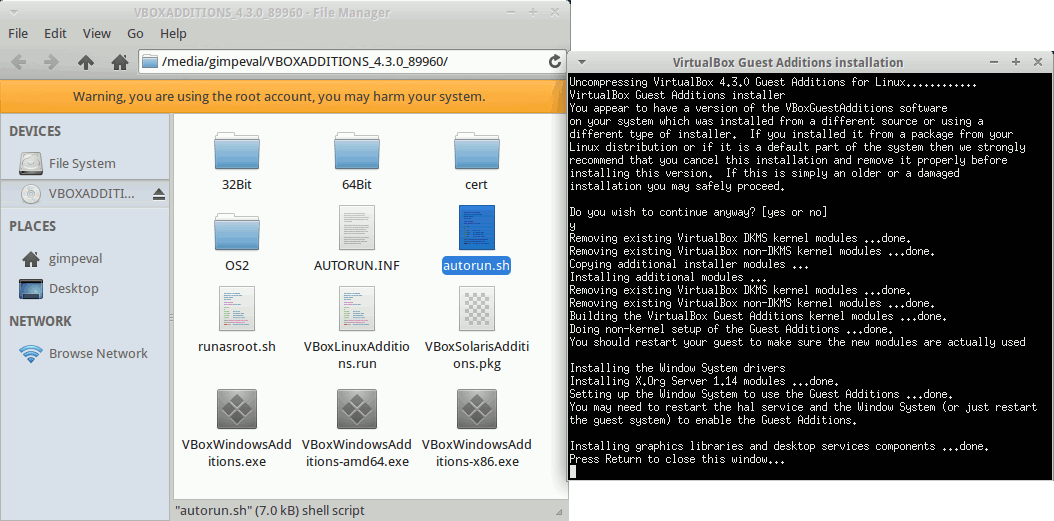Select VBoxWindowsAdditions.exe icon
Image resolution: width=1054 pixels, height=521 pixels.
click(x=237, y=409)
